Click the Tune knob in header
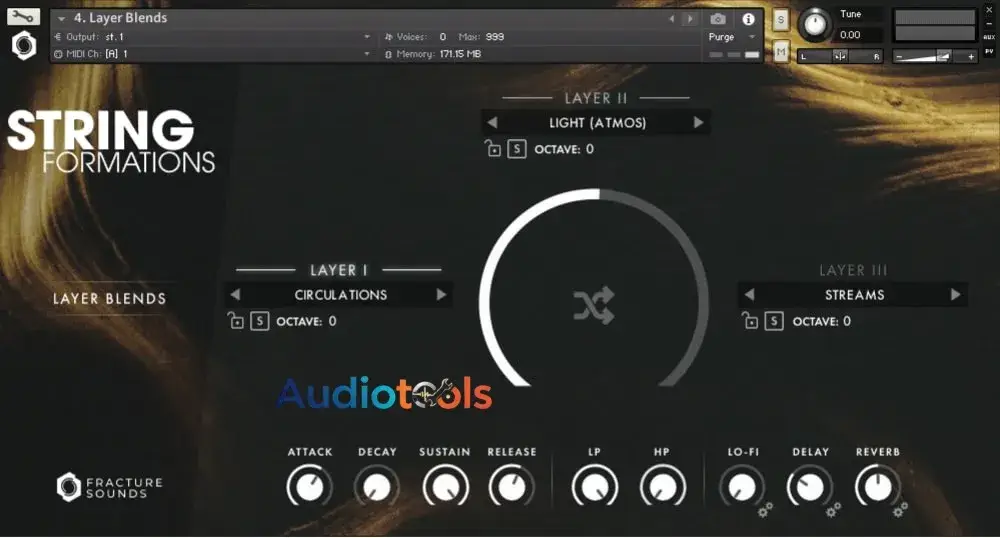 [814, 24]
